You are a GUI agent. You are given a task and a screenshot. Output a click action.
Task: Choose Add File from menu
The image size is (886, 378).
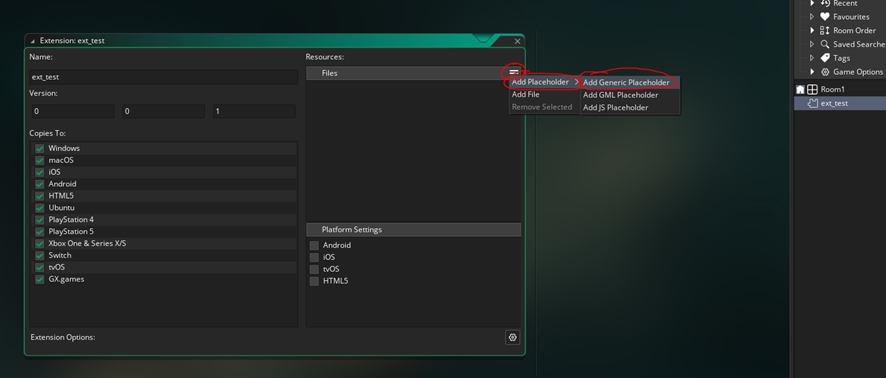click(x=545, y=95)
